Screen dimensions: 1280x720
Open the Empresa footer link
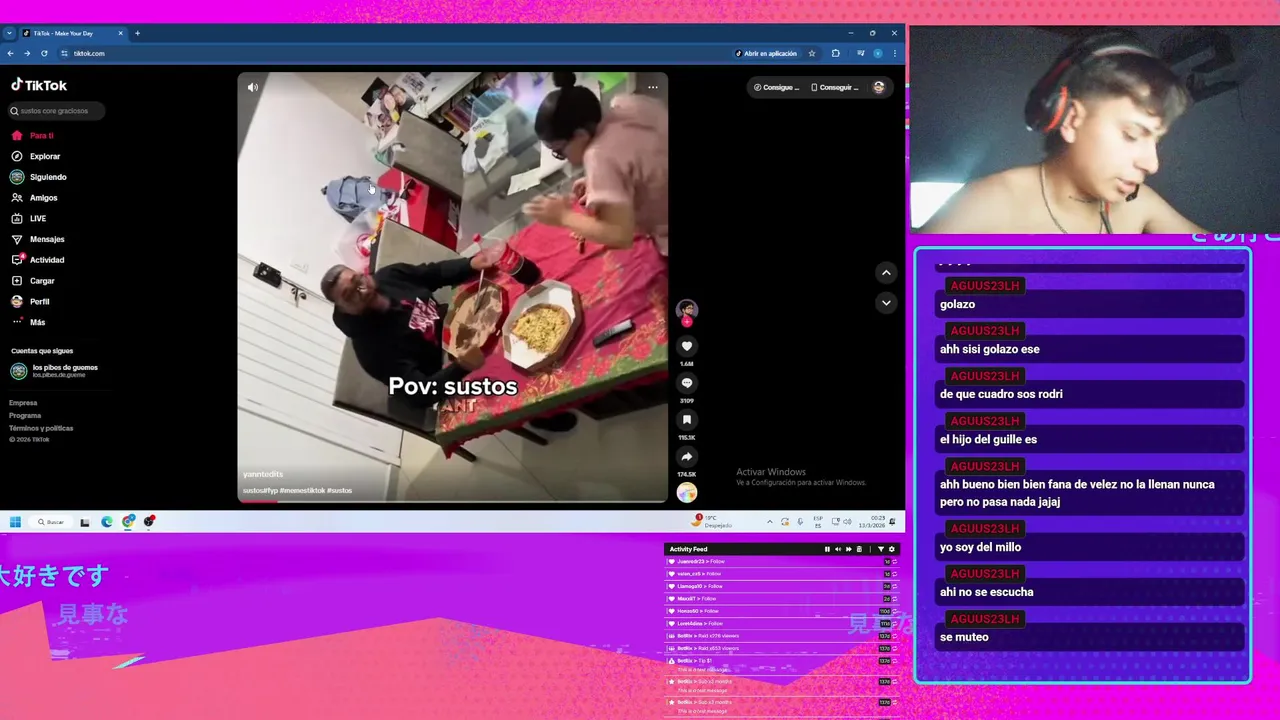click(x=23, y=403)
